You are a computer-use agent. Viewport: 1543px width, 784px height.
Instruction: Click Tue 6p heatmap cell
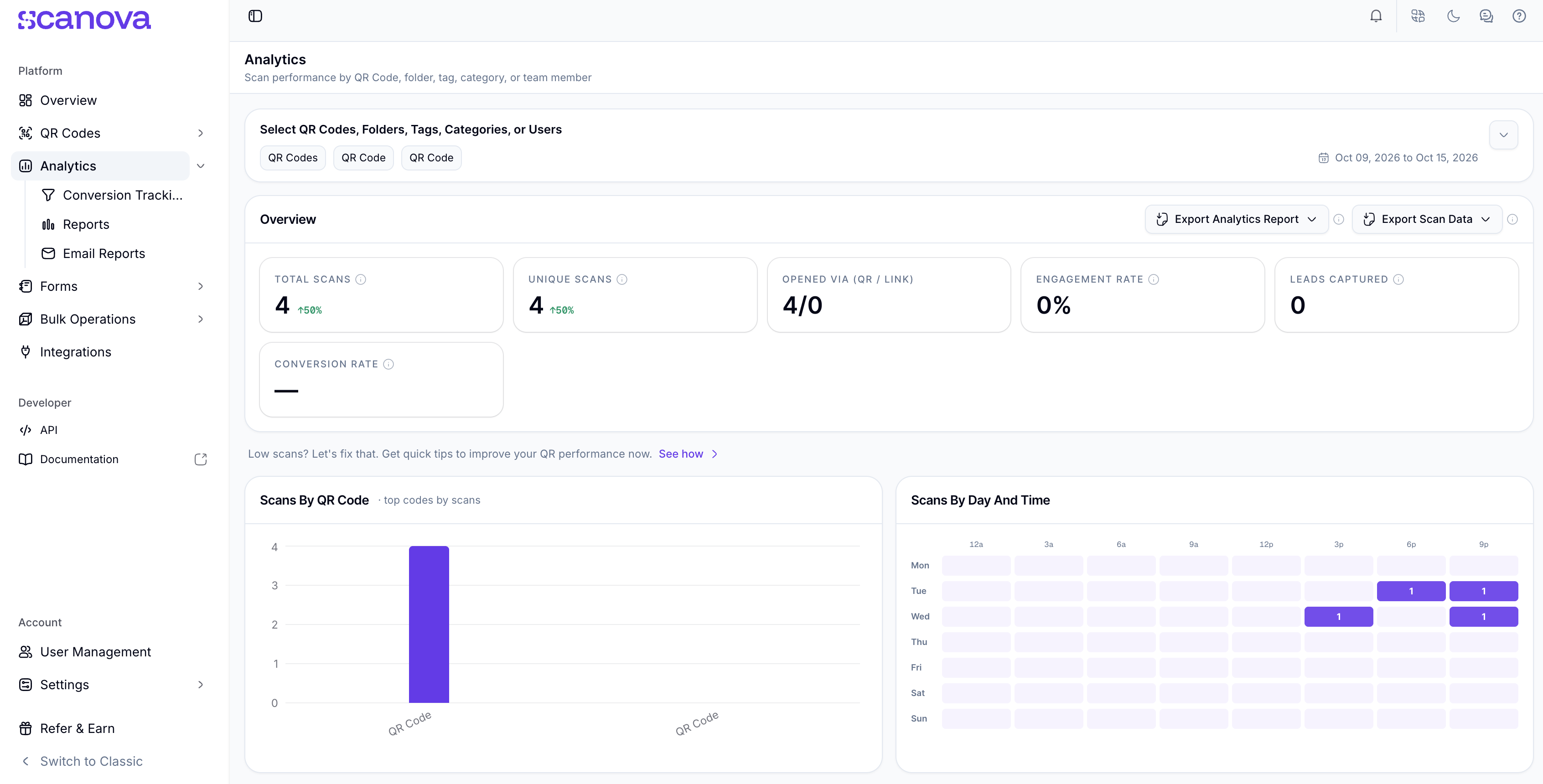(x=1411, y=591)
